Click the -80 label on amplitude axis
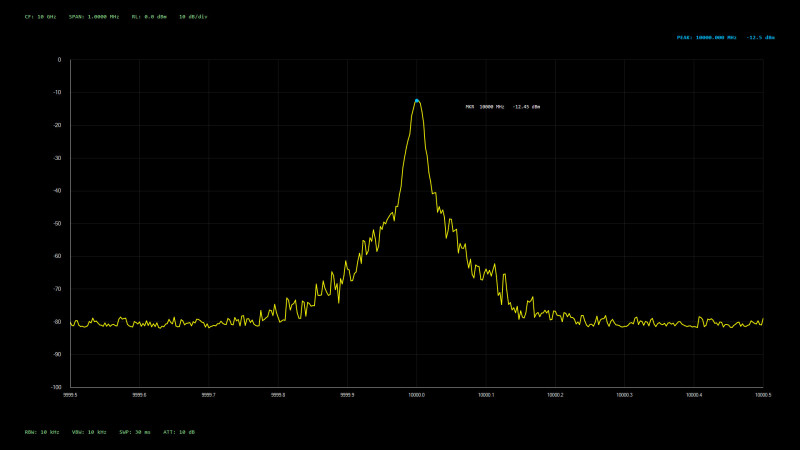800x450 pixels. coord(57,322)
